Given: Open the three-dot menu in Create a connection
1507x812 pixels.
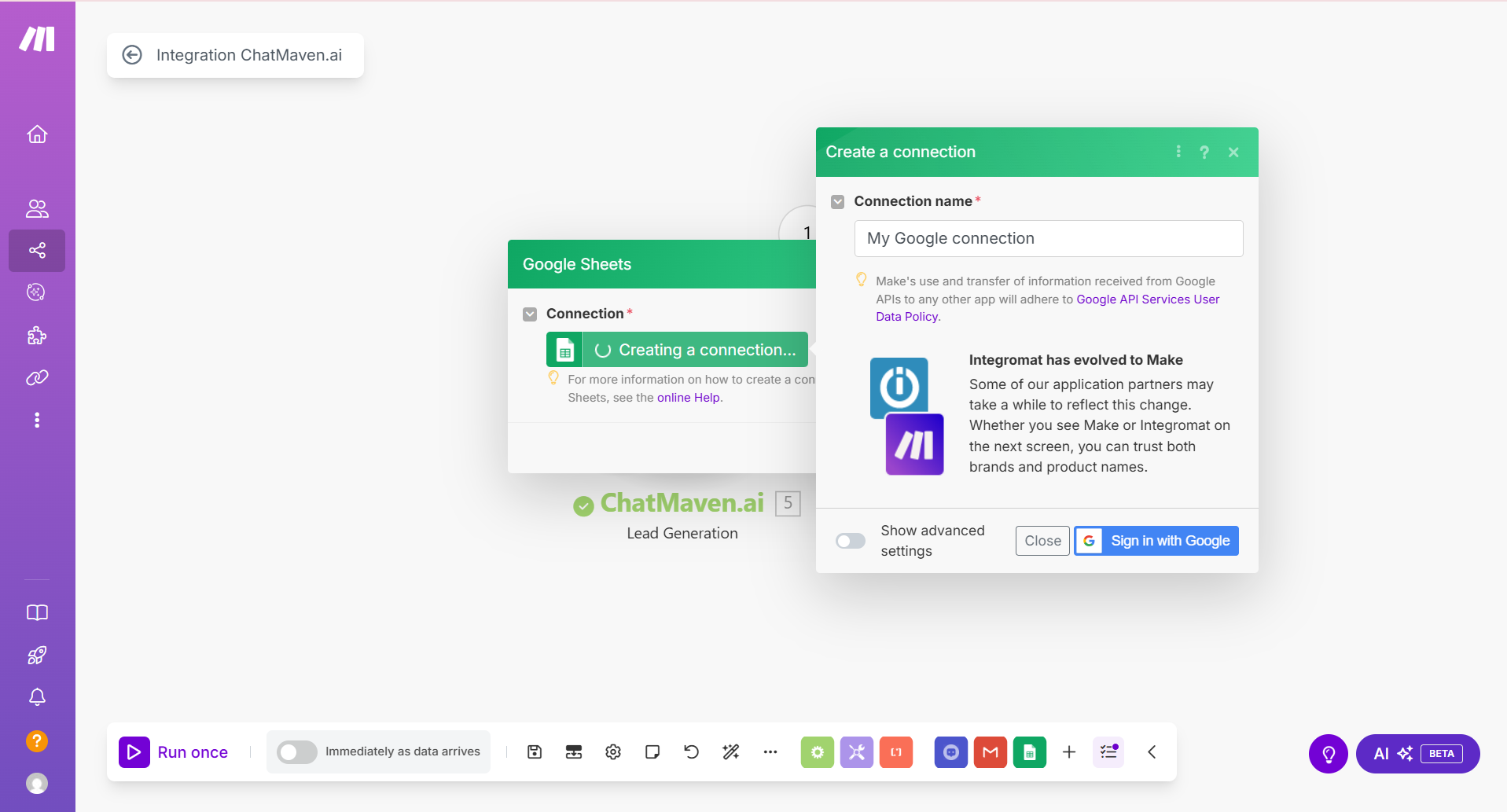Looking at the screenshot, I should tap(1178, 152).
